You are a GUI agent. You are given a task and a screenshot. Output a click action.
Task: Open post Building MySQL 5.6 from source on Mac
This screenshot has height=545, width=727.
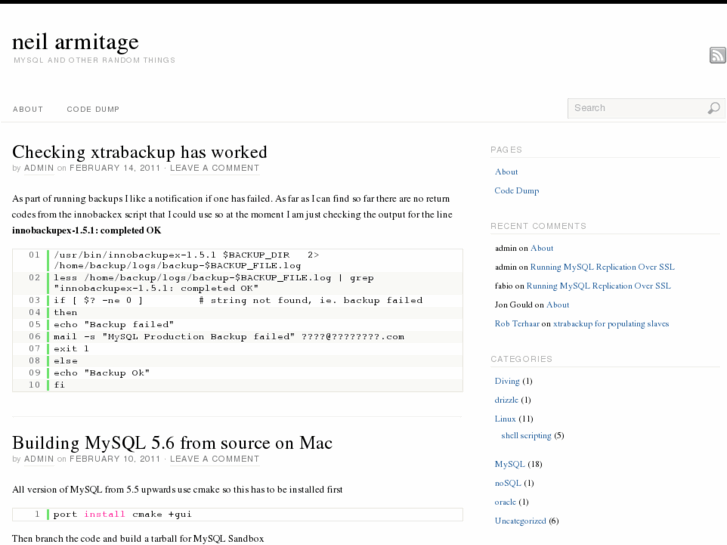coord(172,443)
